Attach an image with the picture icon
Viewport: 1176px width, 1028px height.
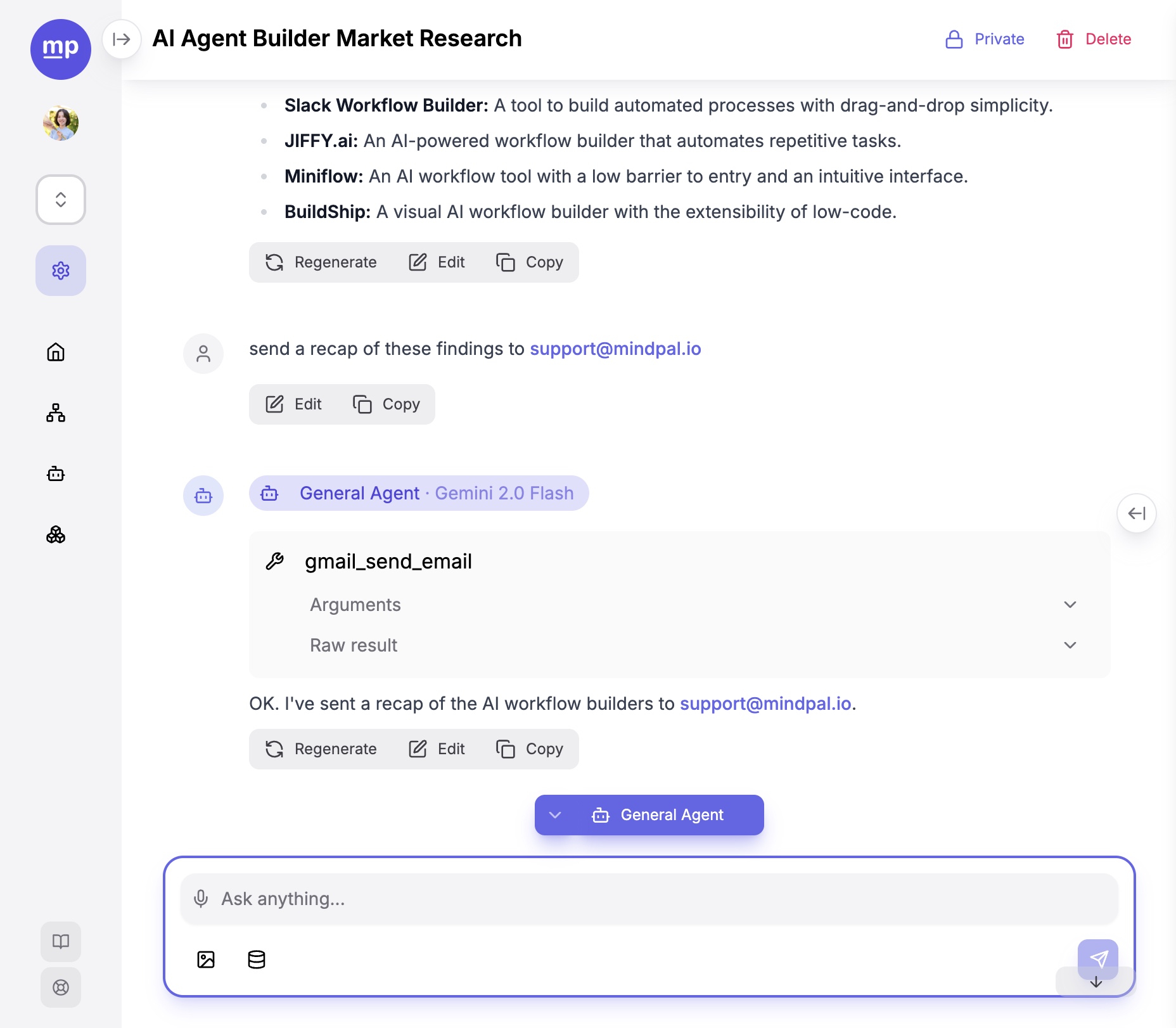point(206,960)
